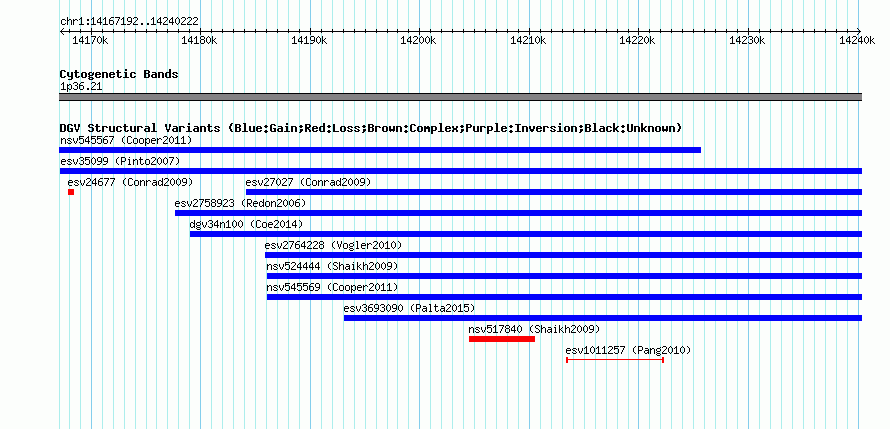Viewport: 890px width, 429px height.
Task: Click the Cytogenetic Bands track title
Action: (x=119, y=74)
